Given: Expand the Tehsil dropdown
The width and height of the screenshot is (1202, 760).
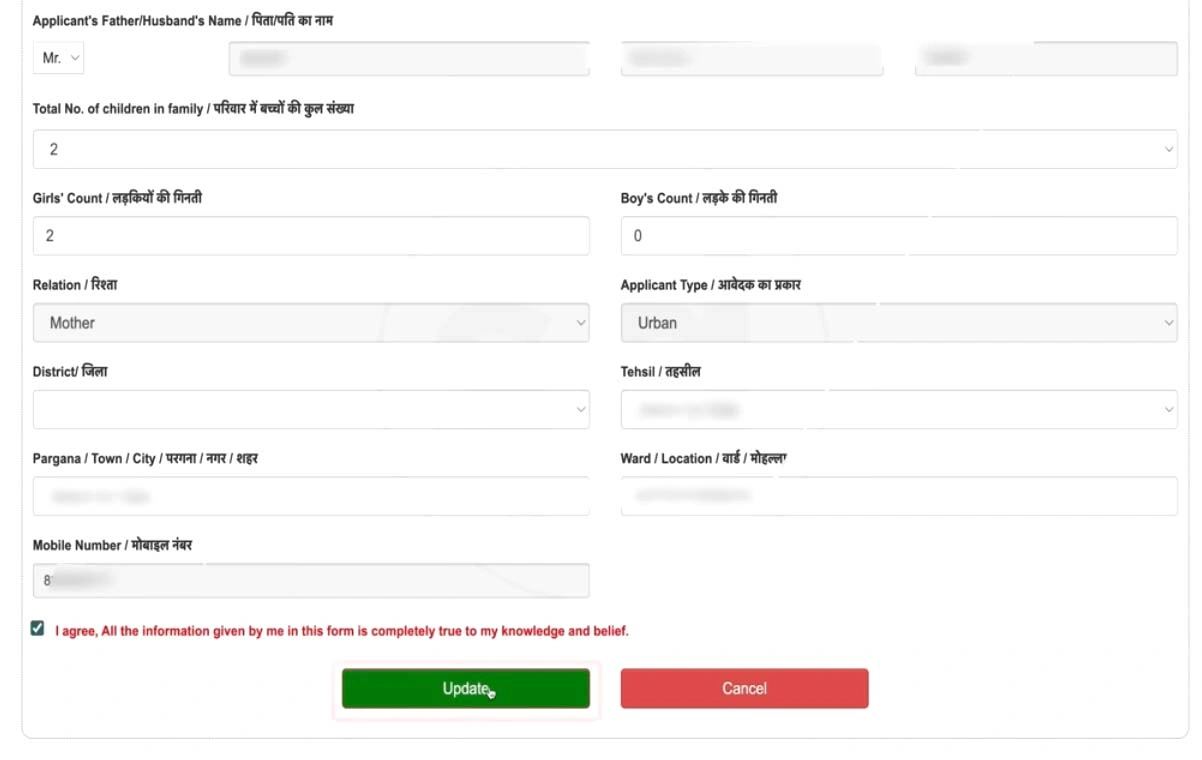Looking at the screenshot, I should pyautogui.click(x=898, y=410).
